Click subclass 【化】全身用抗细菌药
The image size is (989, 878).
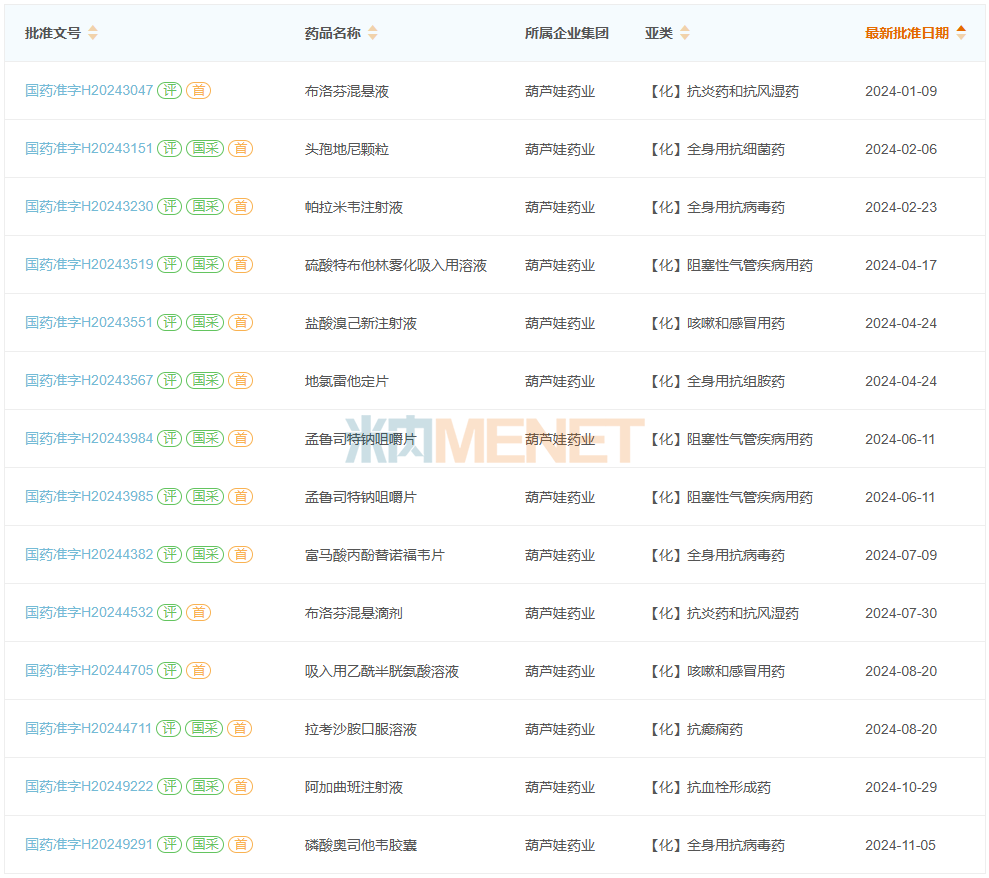(x=715, y=149)
